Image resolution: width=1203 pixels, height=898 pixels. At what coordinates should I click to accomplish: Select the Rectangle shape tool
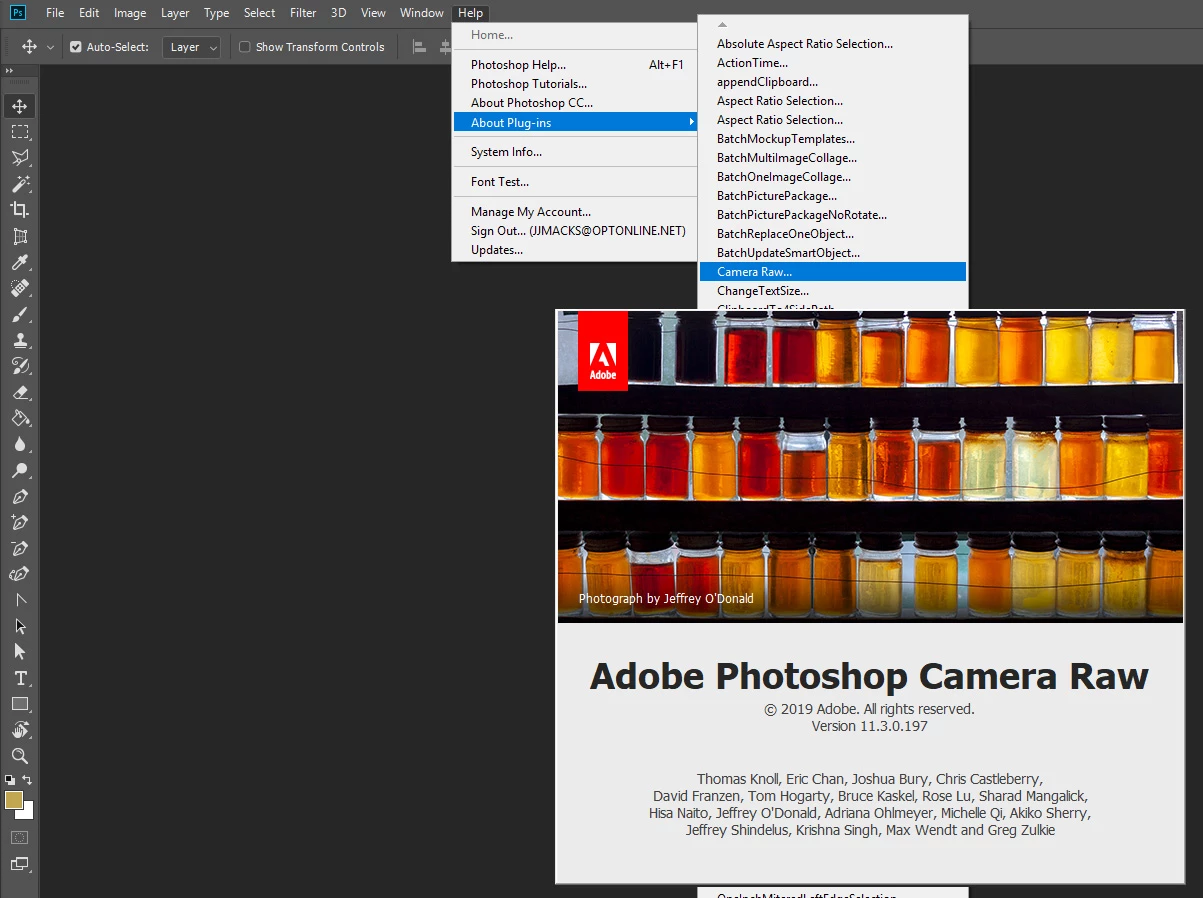pos(20,704)
